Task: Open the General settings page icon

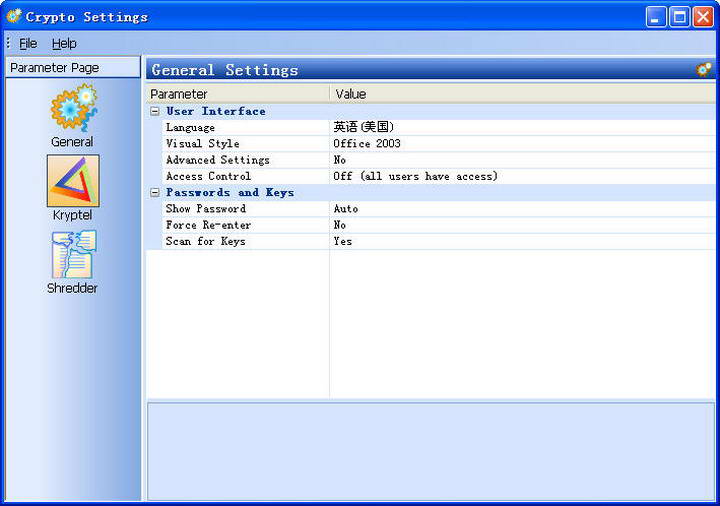Action: (x=73, y=108)
